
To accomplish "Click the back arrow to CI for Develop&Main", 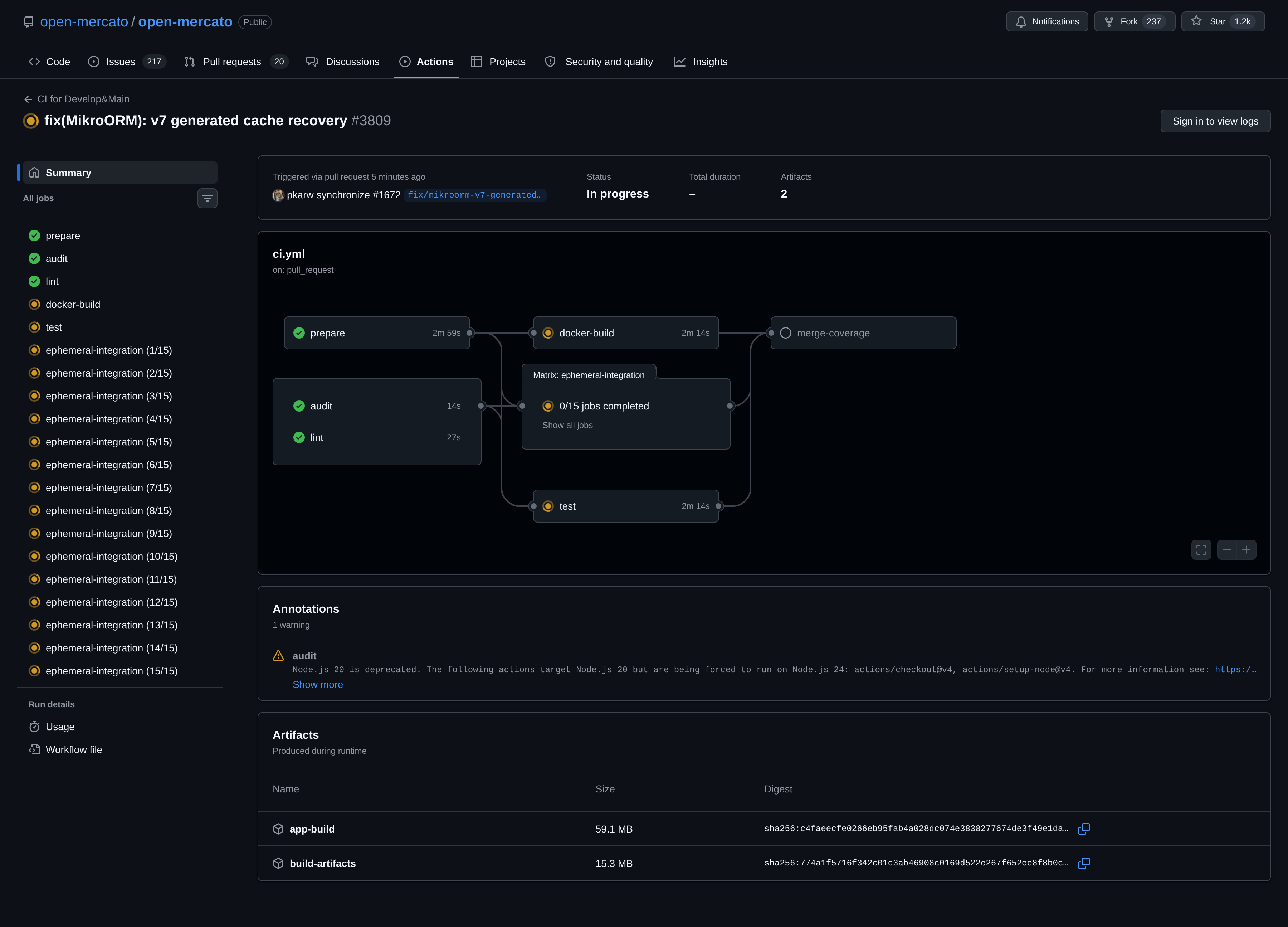I will [28, 100].
